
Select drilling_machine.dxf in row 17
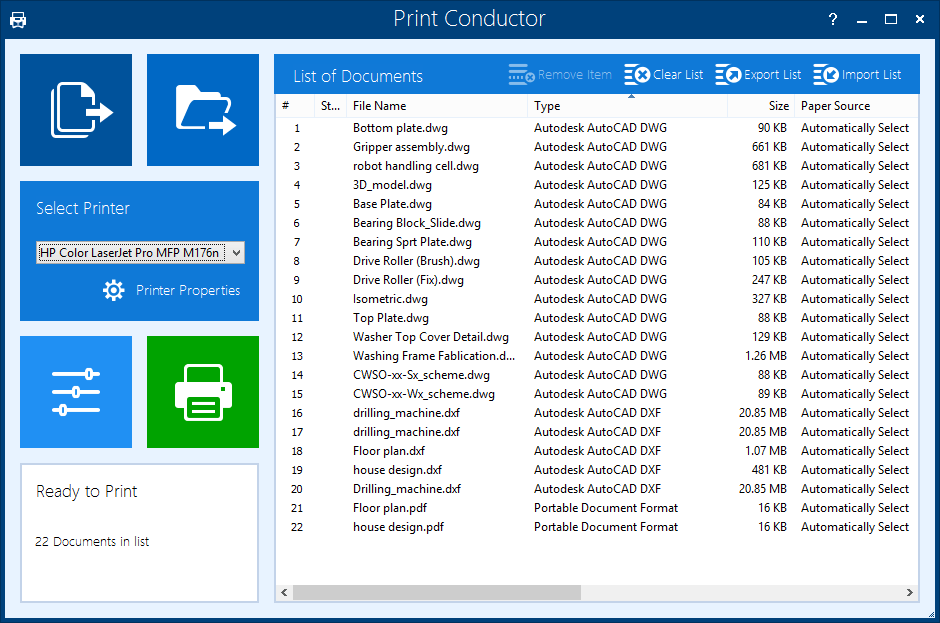406,432
